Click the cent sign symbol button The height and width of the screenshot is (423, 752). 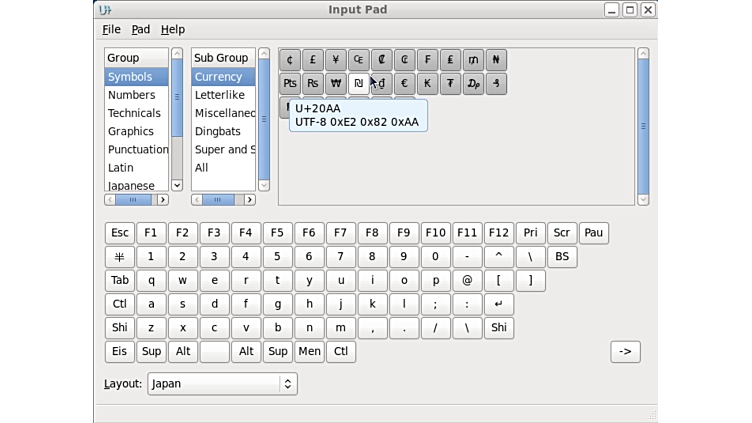[290, 60]
